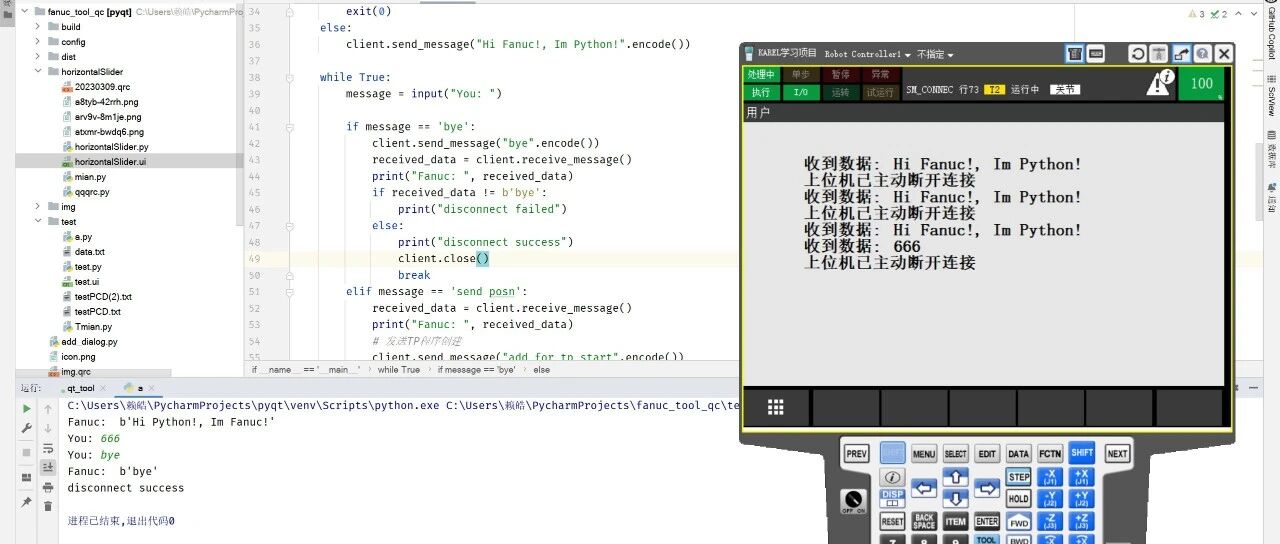Click the 'while True' breadcrumb below the editor
Viewport: 1280px width, 544px height.
coord(398,370)
